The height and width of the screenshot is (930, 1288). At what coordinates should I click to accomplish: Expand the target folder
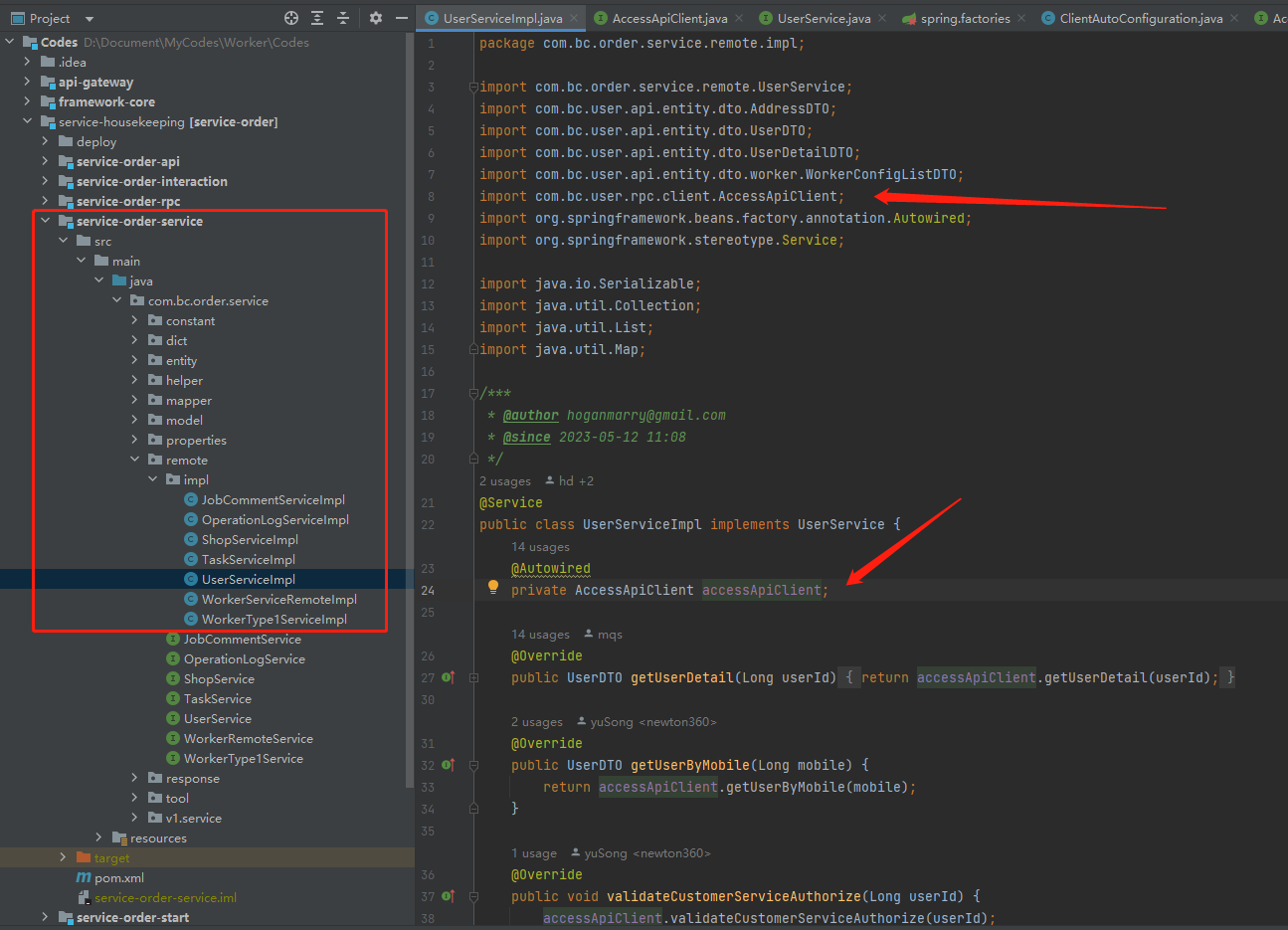[64, 857]
